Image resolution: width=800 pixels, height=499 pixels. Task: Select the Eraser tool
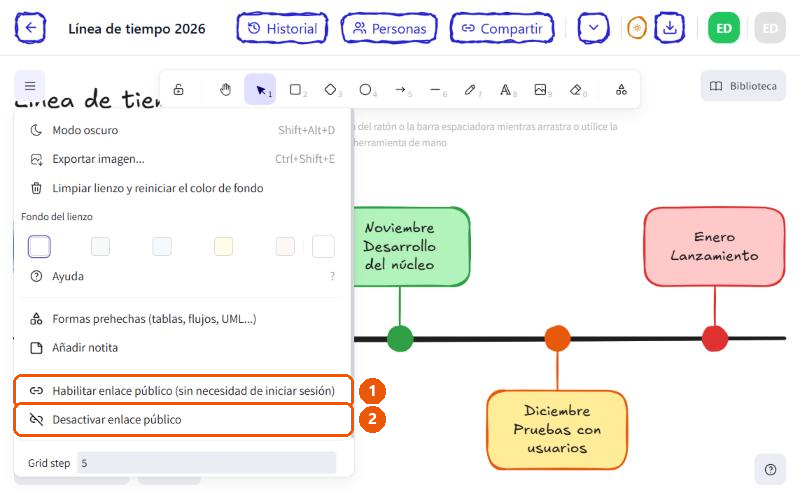(x=576, y=90)
